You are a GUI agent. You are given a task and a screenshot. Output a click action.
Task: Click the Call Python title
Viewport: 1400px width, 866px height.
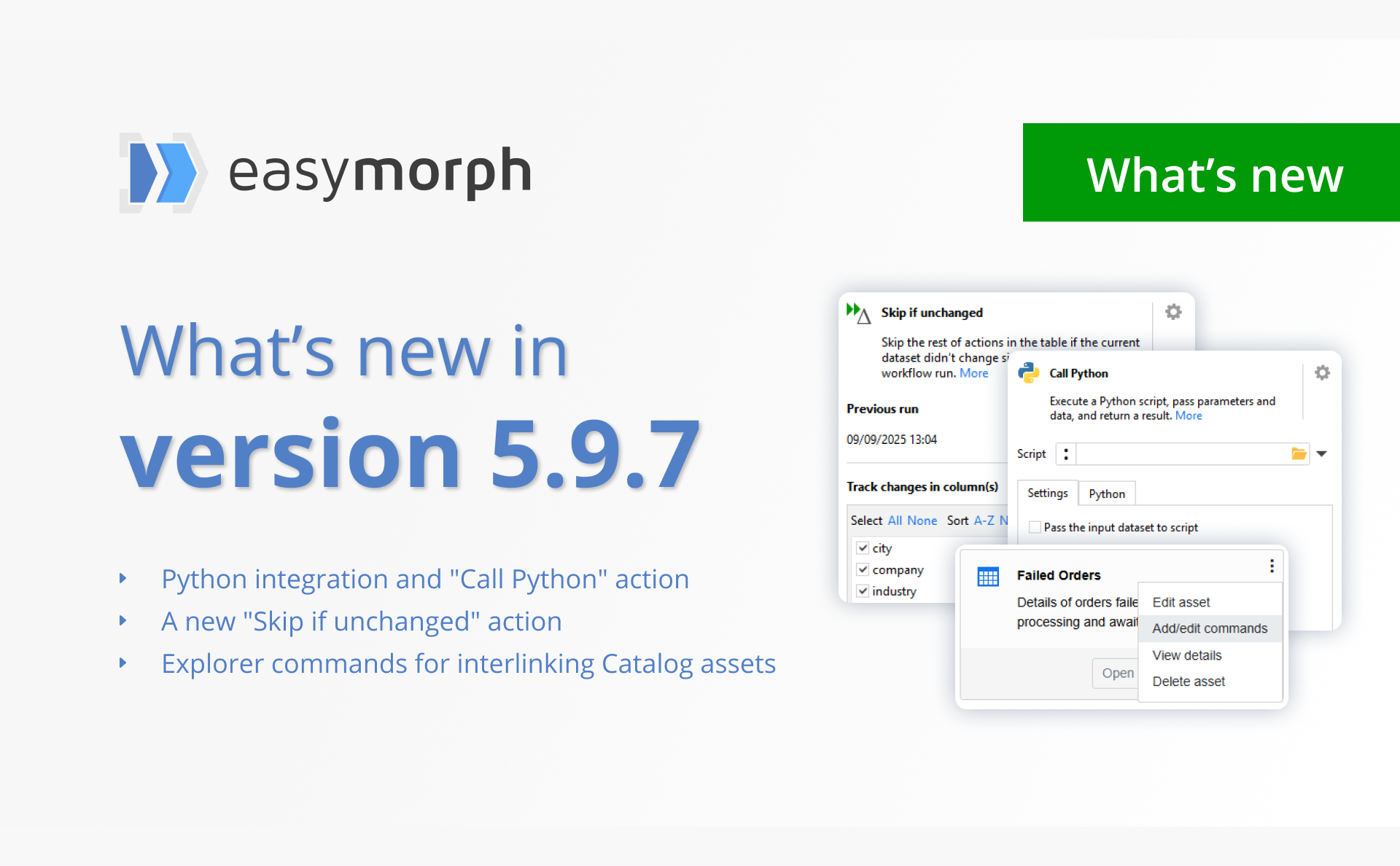[1078, 373]
